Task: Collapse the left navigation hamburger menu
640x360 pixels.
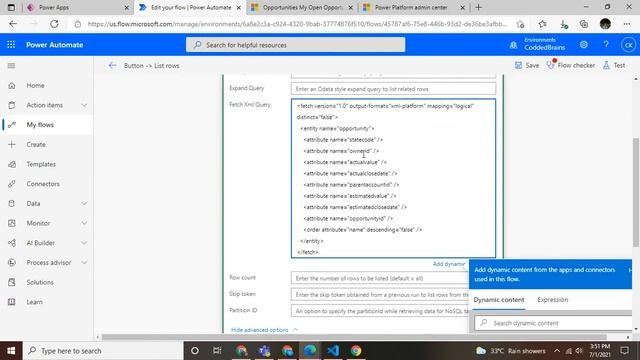Action: point(11,66)
